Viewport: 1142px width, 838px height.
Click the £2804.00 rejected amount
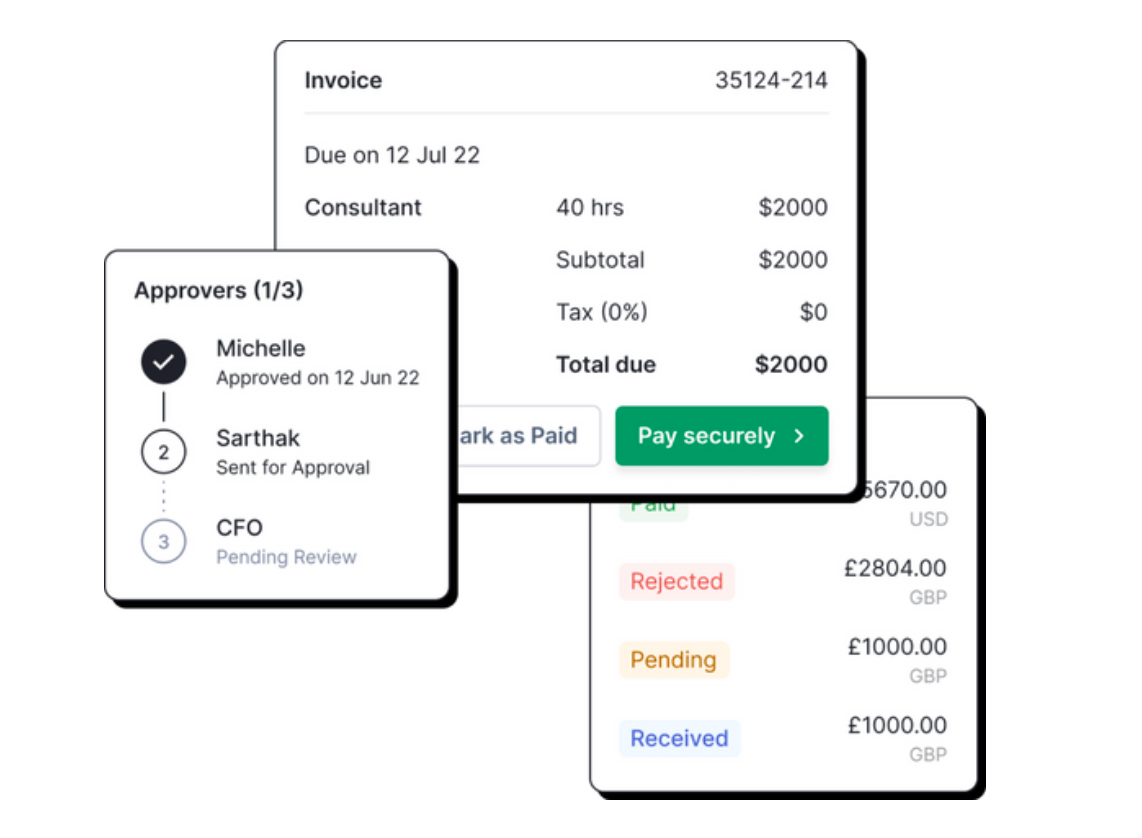pyautogui.click(x=895, y=568)
